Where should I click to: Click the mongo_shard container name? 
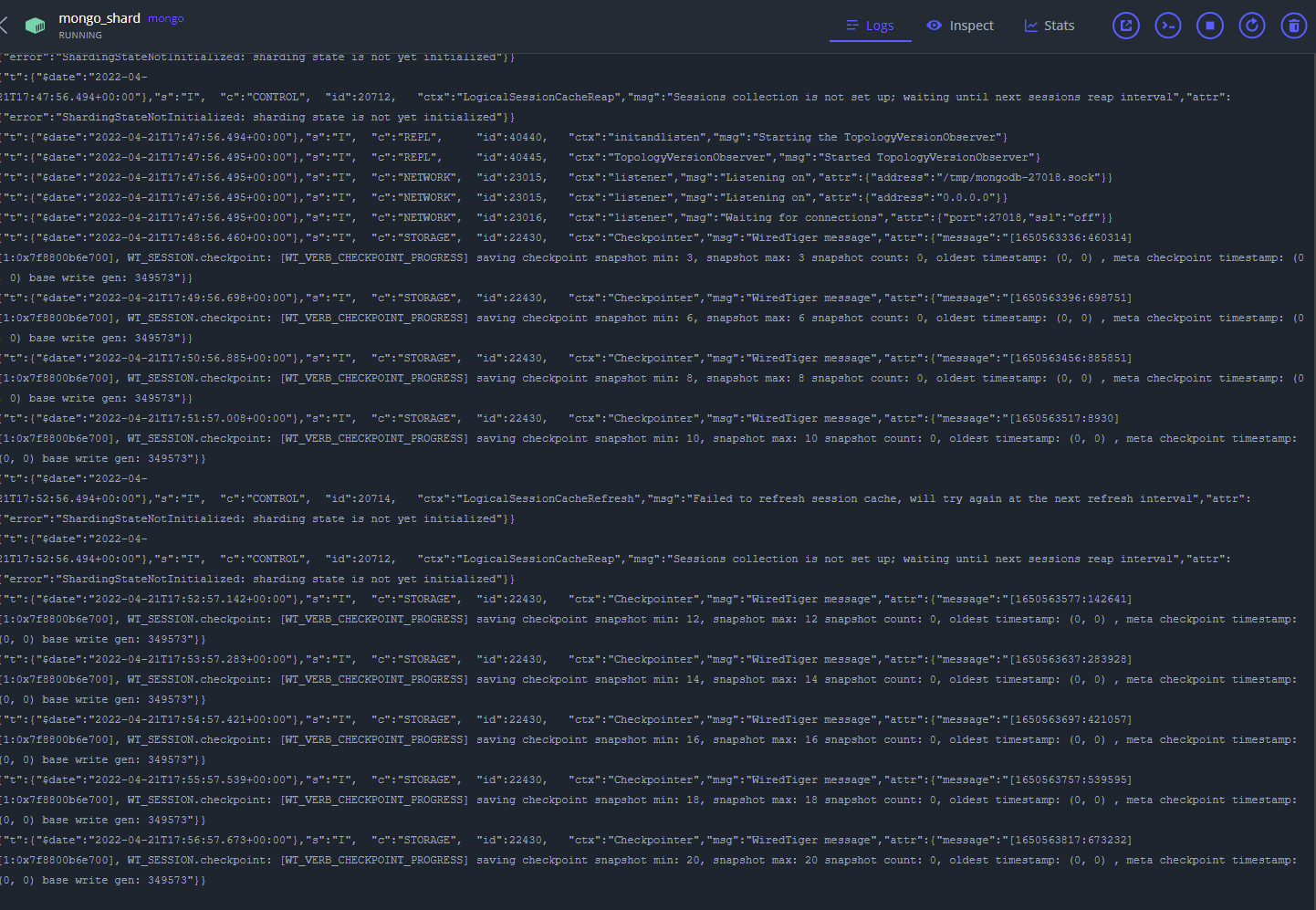[99, 18]
